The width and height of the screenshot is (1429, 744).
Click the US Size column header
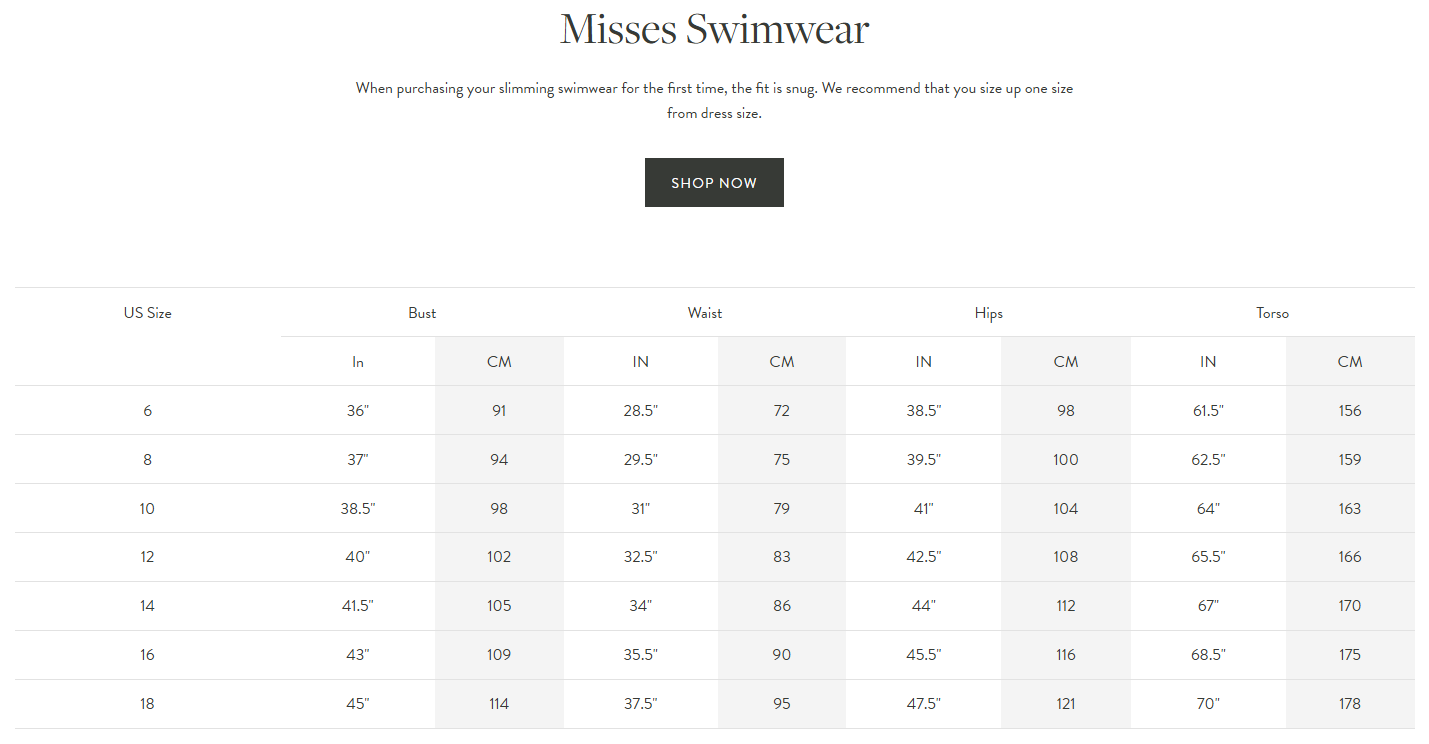pyautogui.click(x=147, y=312)
